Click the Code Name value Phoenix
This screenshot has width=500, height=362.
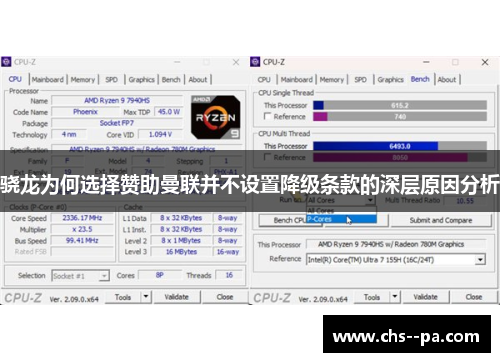(85, 112)
